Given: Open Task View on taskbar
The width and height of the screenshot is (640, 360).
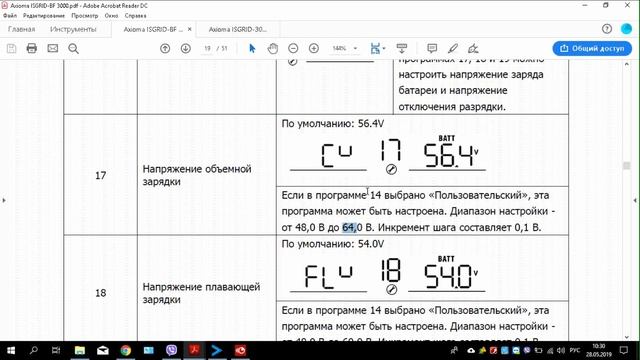Looking at the screenshot, I should point(56,351).
